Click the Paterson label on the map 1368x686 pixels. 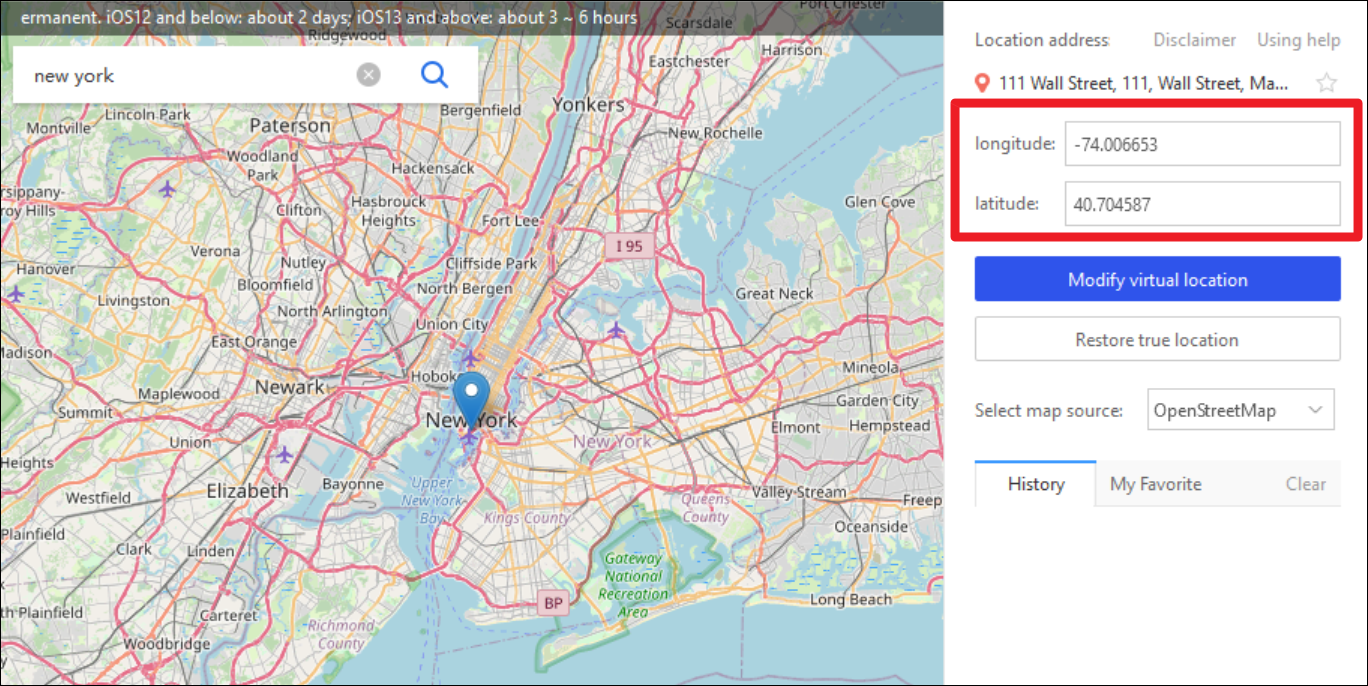point(290,125)
